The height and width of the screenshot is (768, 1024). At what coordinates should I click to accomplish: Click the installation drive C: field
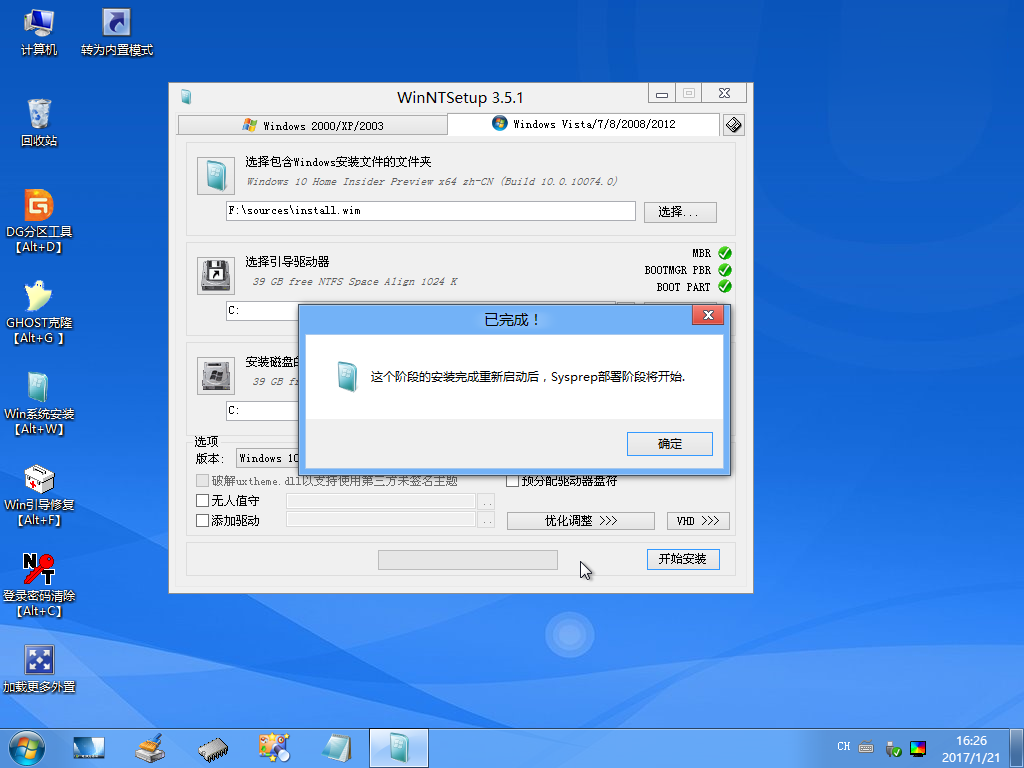click(x=263, y=411)
